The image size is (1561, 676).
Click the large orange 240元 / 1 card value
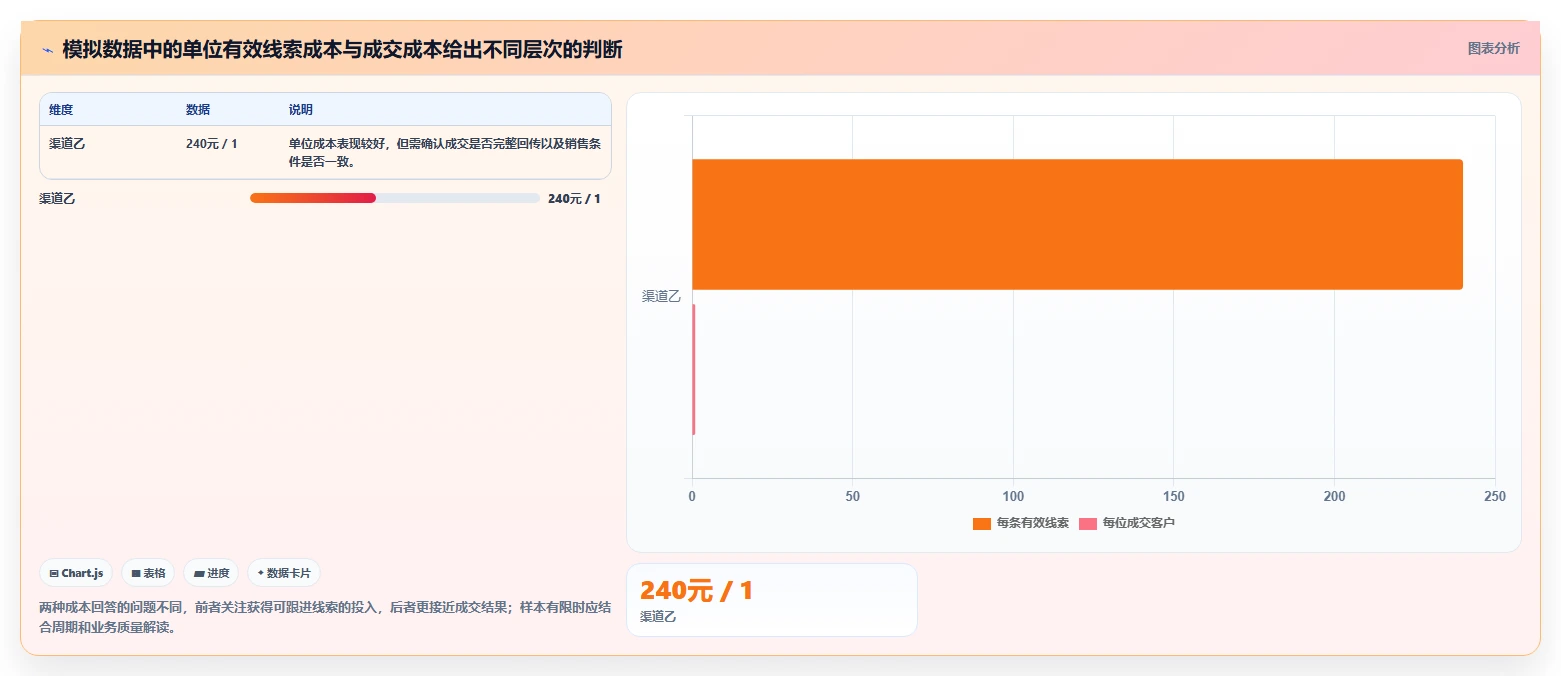tap(696, 590)
